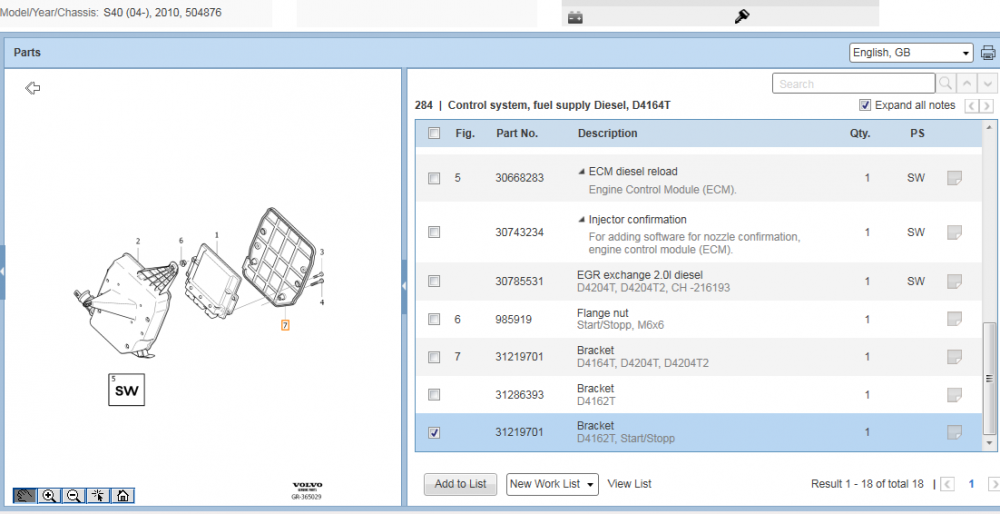Check the box for Bracket 31286393
The height and width of the screenshot is (514, 1000).
coord(434,395)
